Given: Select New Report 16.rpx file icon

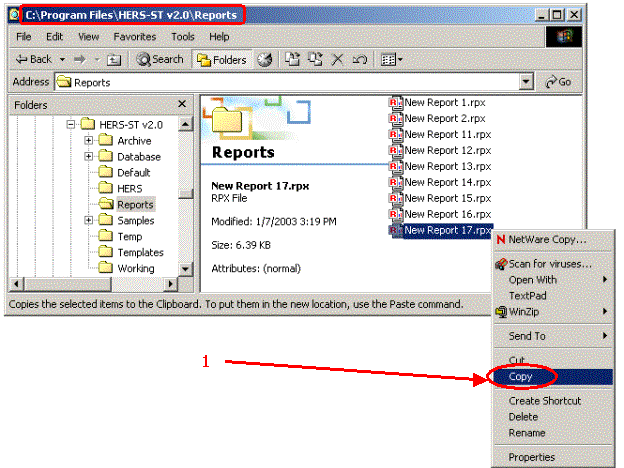Looking at the screenshot, I should tap(395, 214).
